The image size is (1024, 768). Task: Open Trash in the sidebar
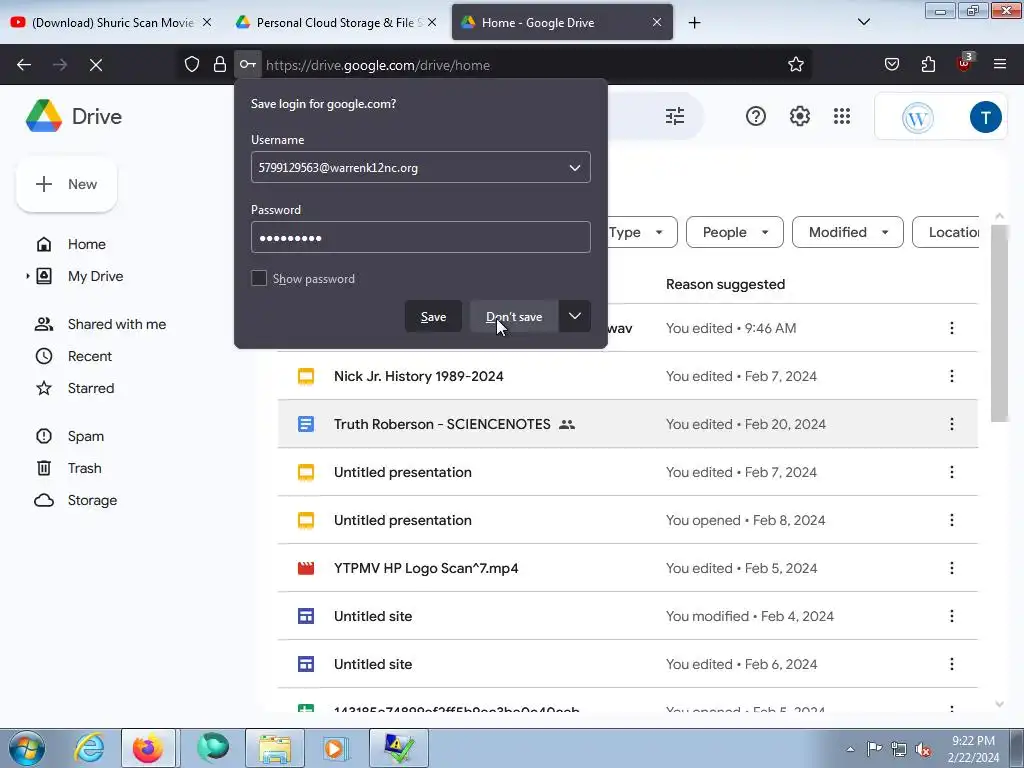point(84,468)
